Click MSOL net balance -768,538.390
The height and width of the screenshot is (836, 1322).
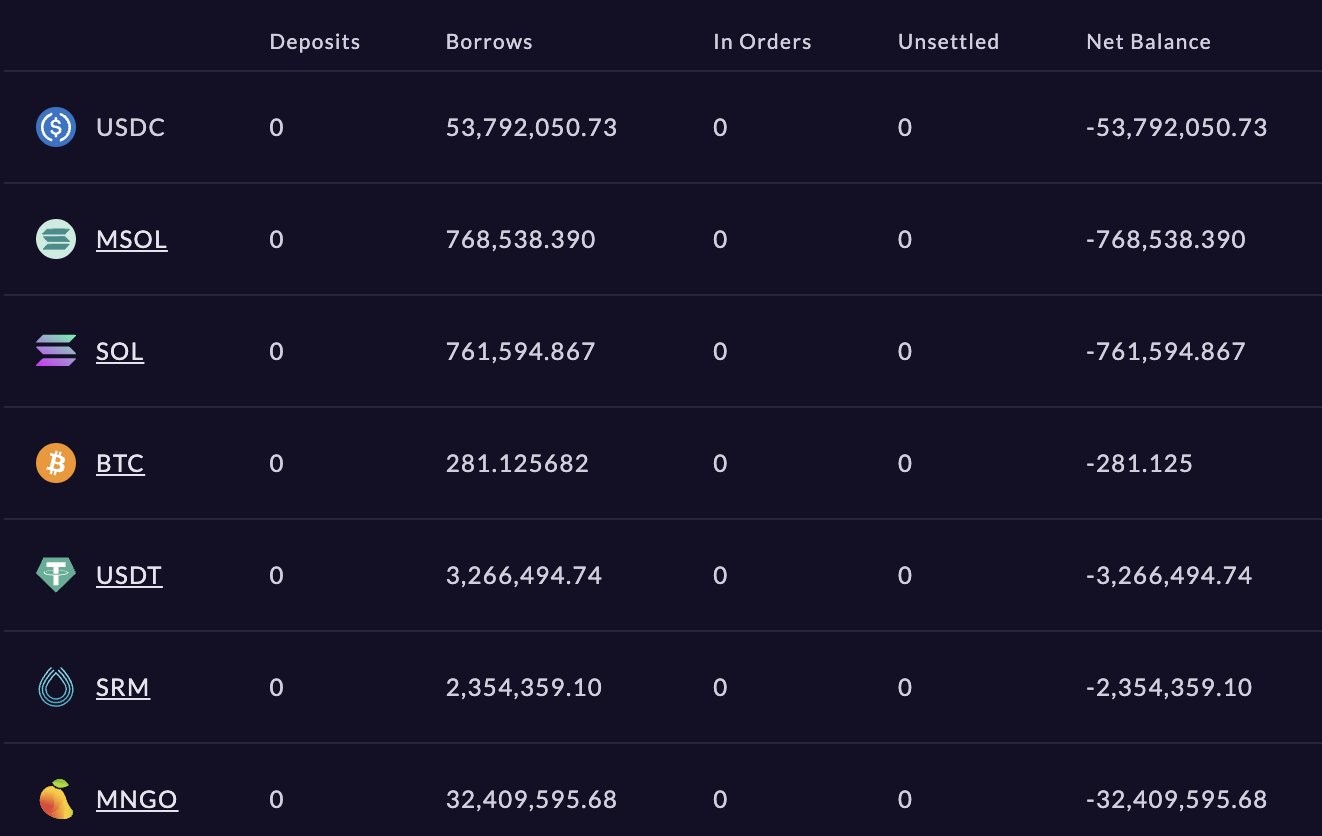1165,240
